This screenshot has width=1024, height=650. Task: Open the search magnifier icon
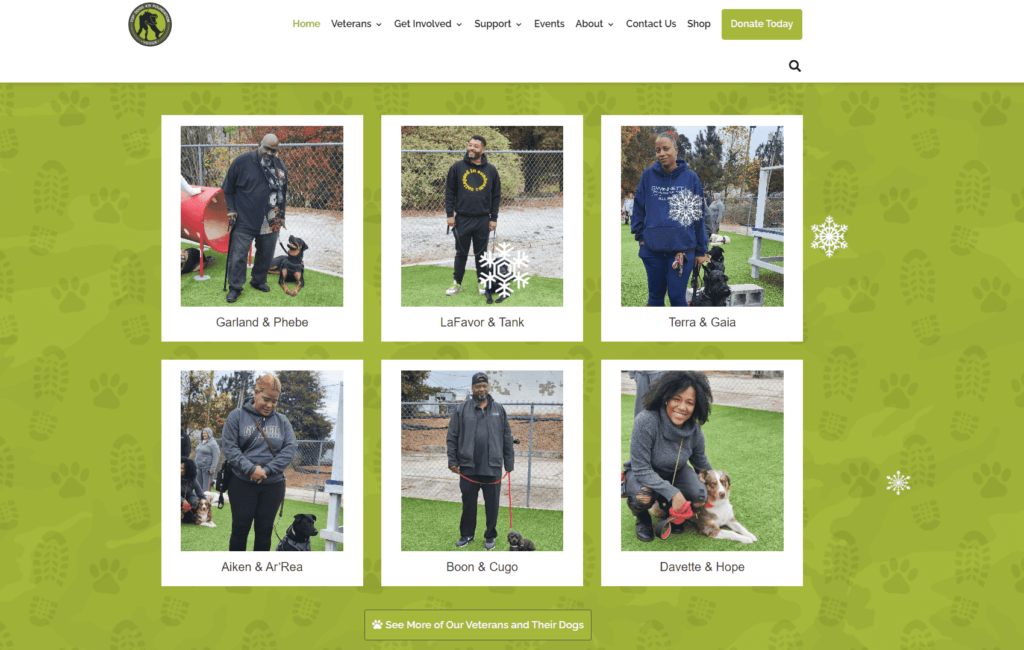(x=794, y=66)
